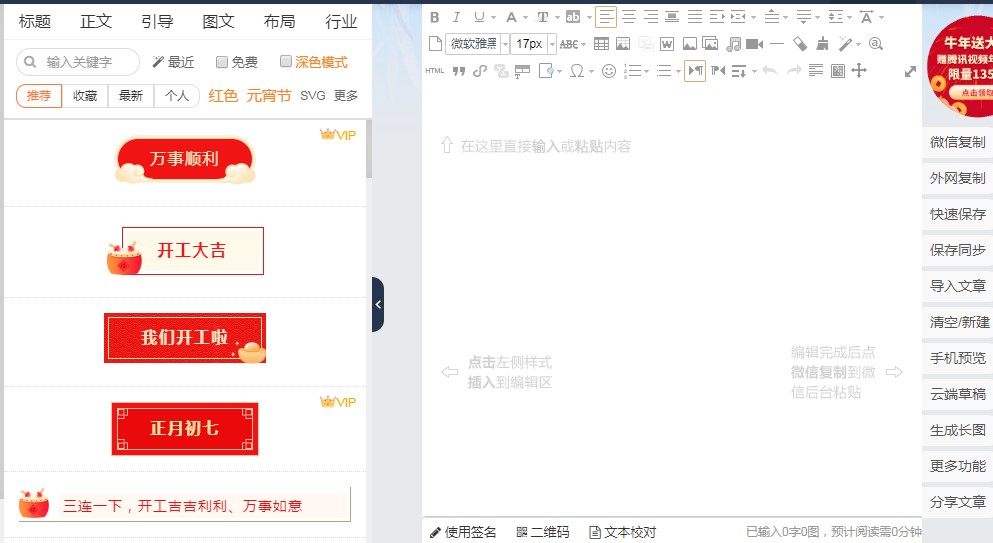Viewport: 993px width, 543px height.
Task: Switch to the 布局 tab
Action: pos(279,22)
